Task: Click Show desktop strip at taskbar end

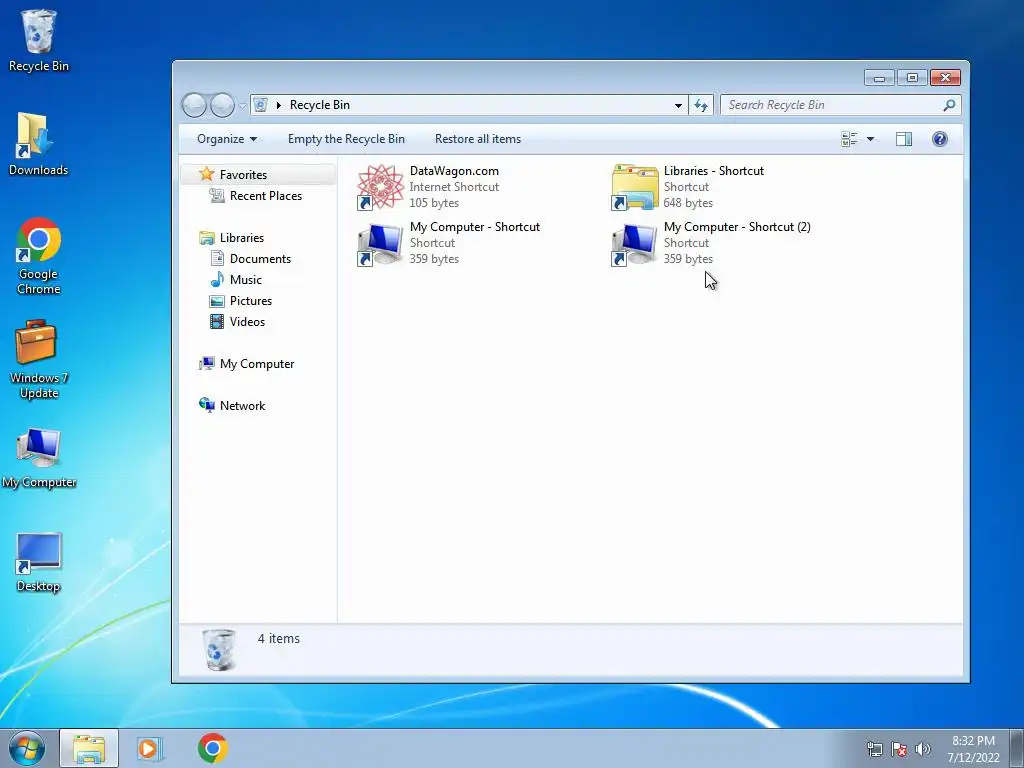Action: click(x=1017, y=748)
